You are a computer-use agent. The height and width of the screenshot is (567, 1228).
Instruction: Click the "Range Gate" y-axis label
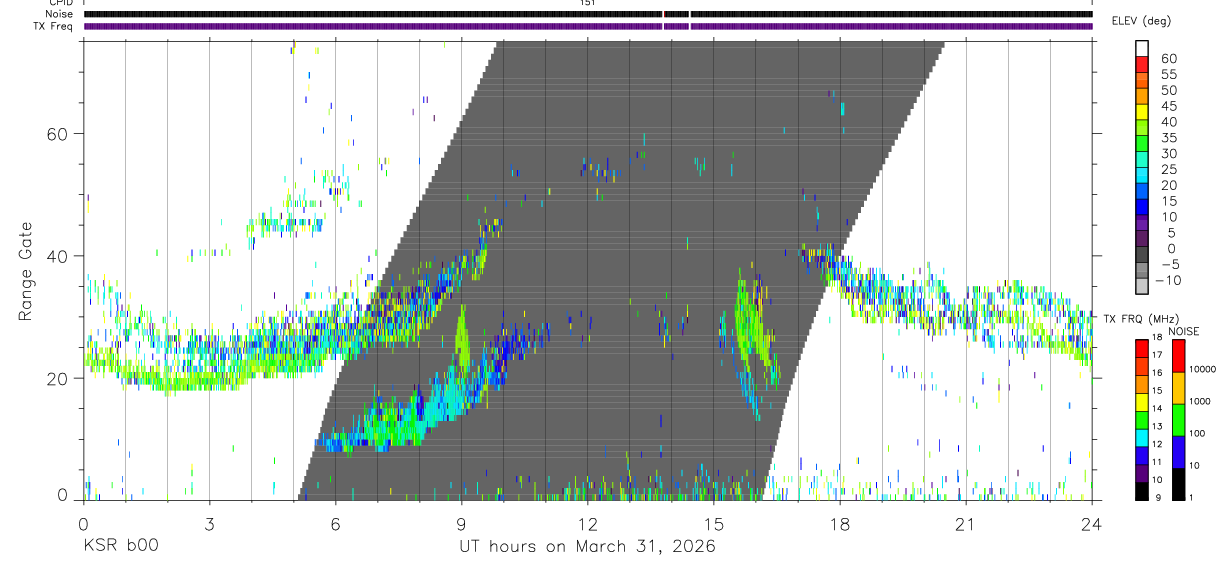(x=27, y=272)
